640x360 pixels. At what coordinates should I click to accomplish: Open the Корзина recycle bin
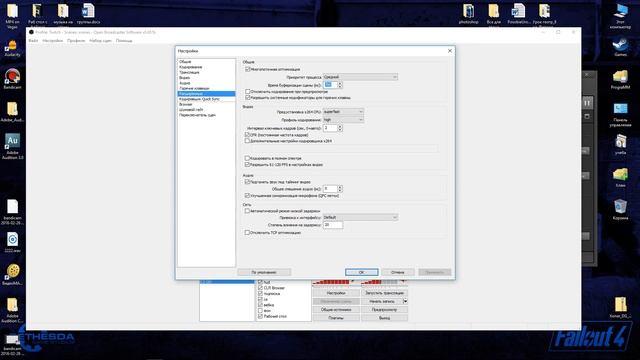(x=620, y=209)
